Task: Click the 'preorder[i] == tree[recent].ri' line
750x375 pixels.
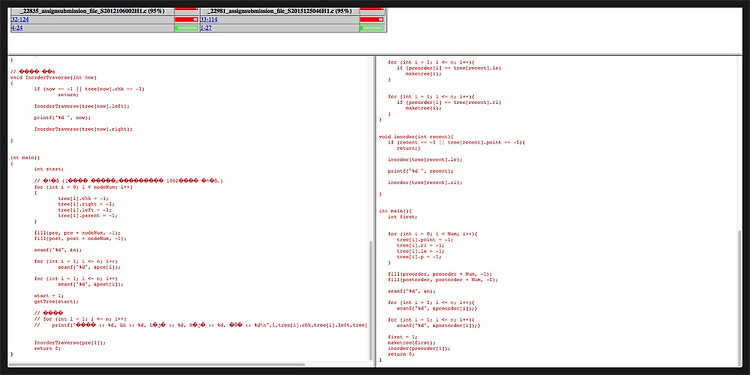Action: click(449, 102)
